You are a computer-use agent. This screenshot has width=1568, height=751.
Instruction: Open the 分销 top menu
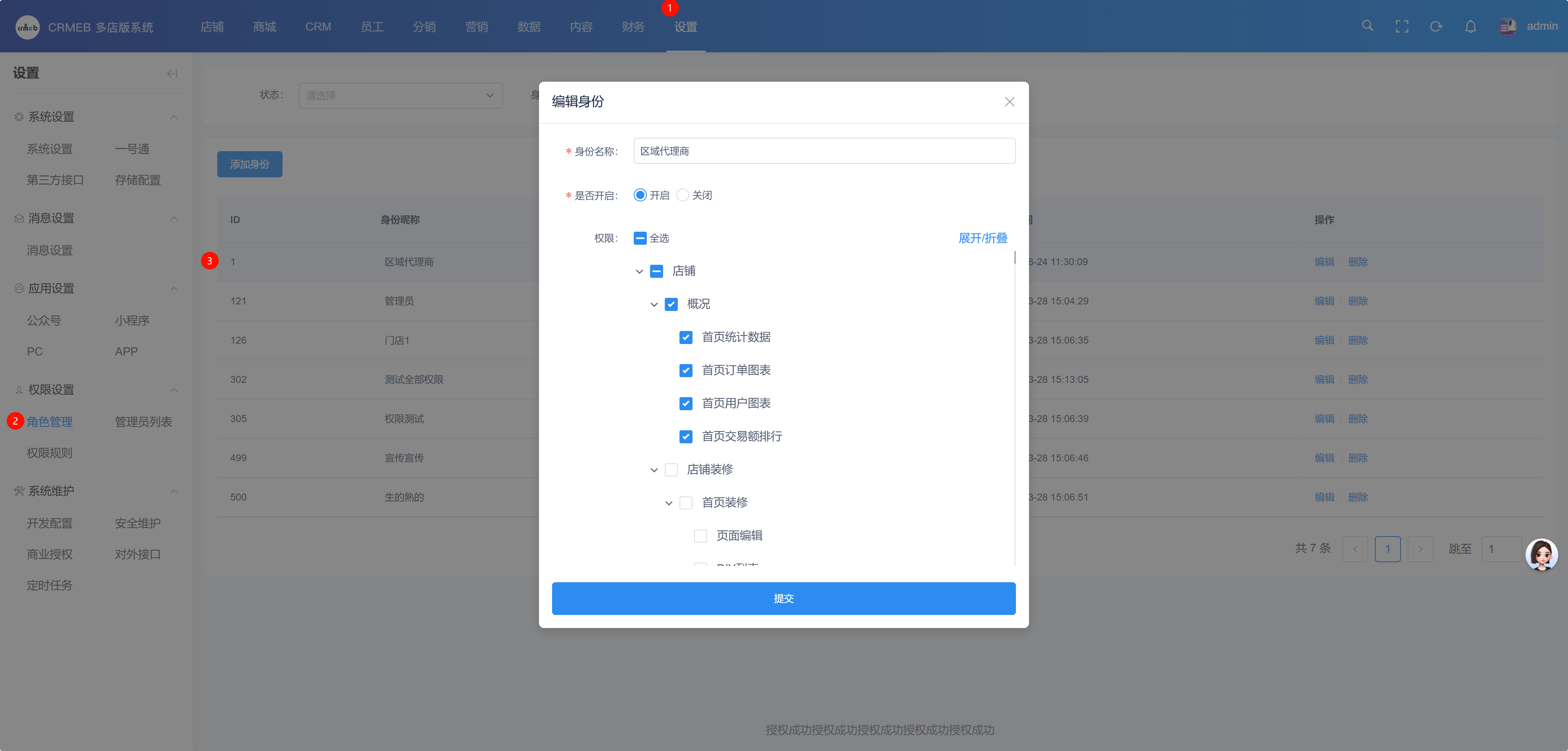point(424,27)
